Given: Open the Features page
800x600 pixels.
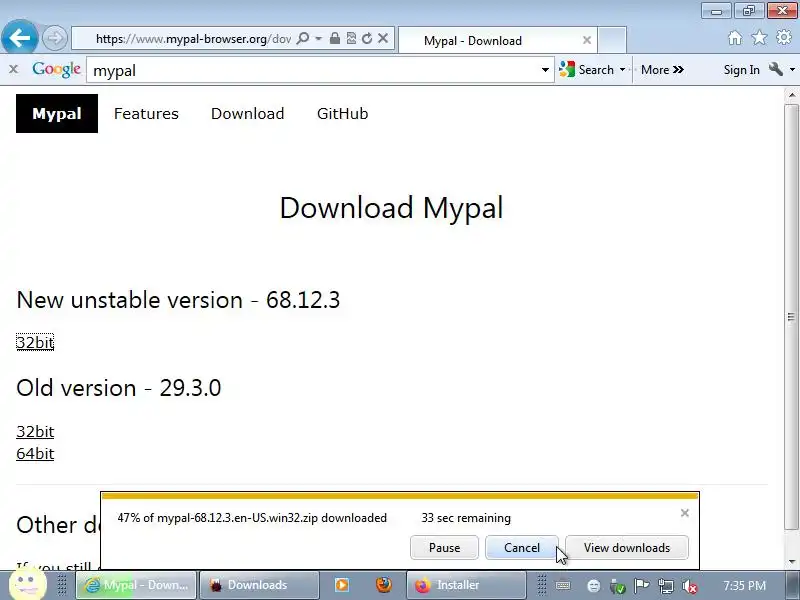Looking at the screenshot, I should [146, 113].
